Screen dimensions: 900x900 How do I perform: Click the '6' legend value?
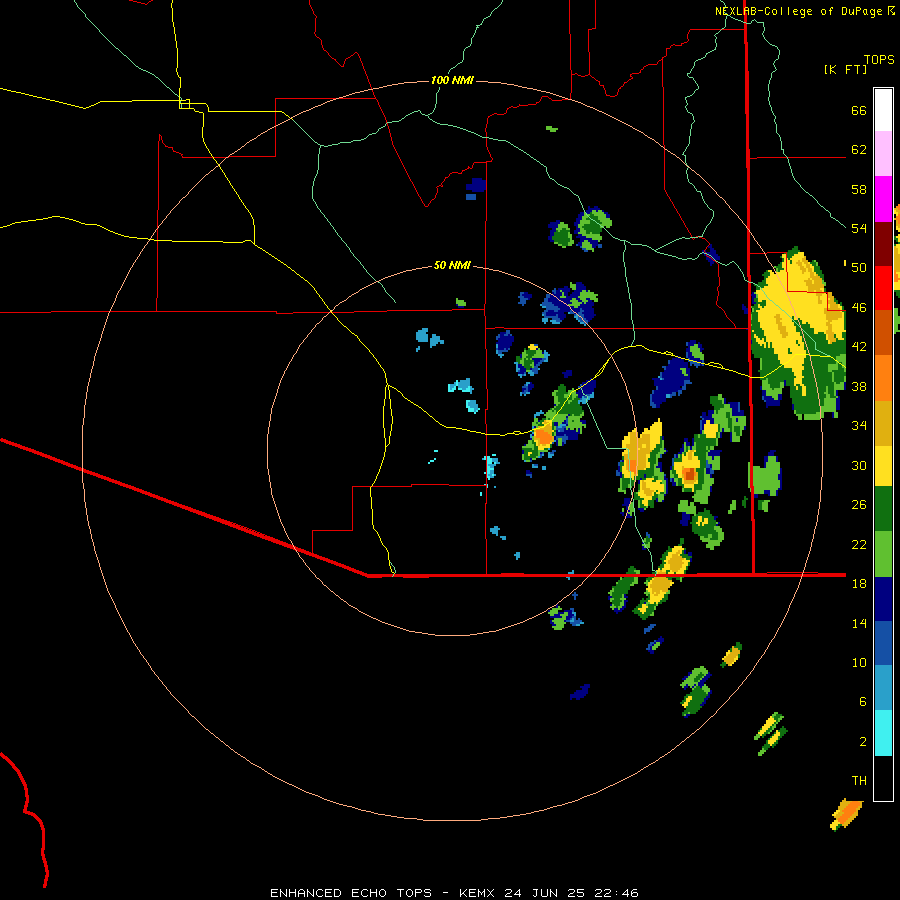click(863, 702)
